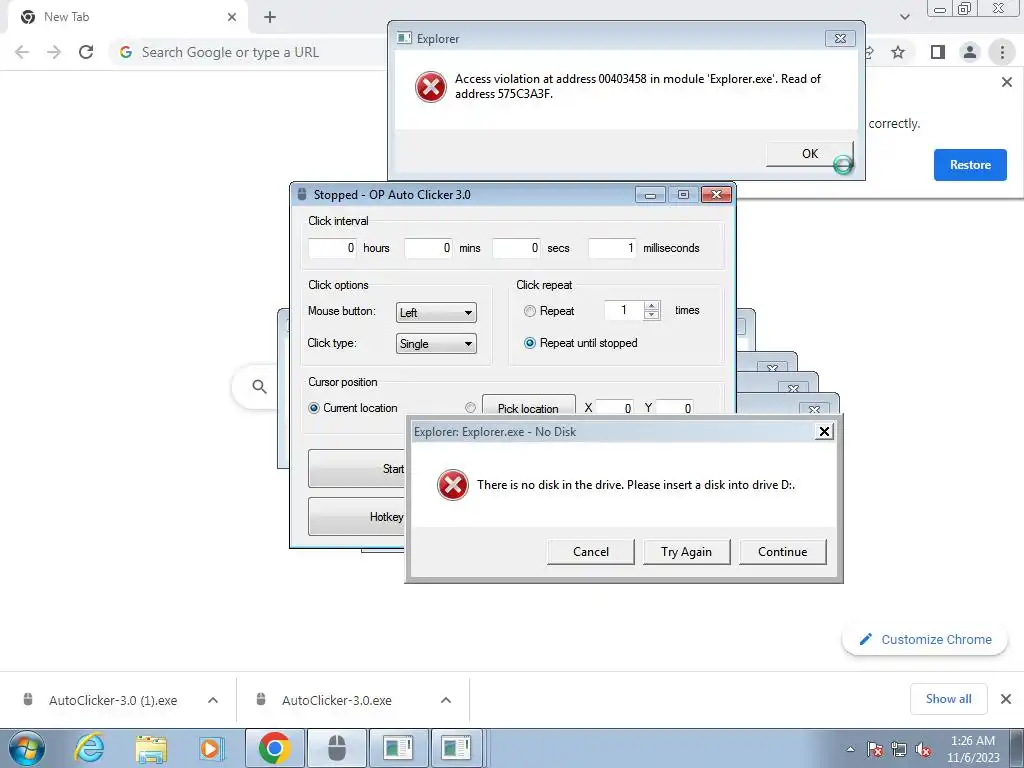
Task: Click the hours input field
Action: point(332,248)
